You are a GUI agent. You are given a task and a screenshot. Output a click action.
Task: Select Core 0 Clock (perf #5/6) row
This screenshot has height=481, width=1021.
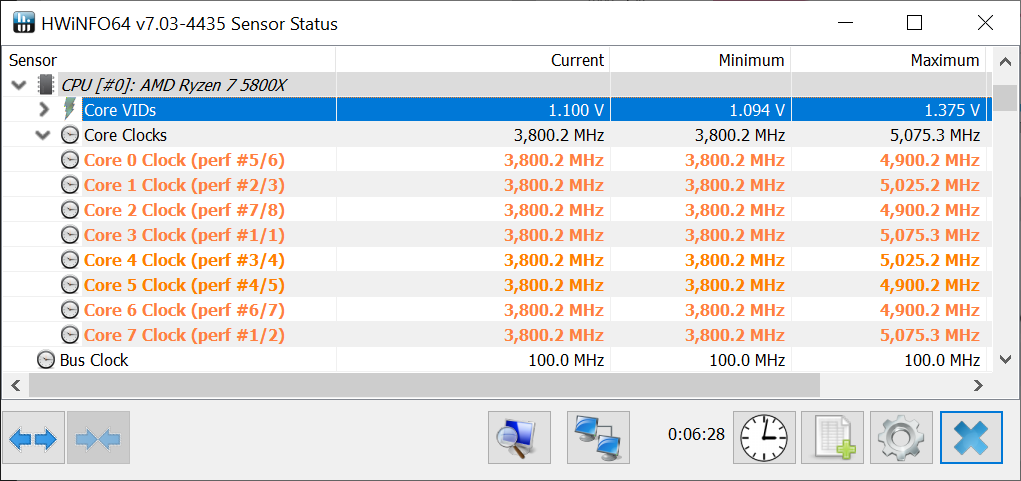(497, 160)
